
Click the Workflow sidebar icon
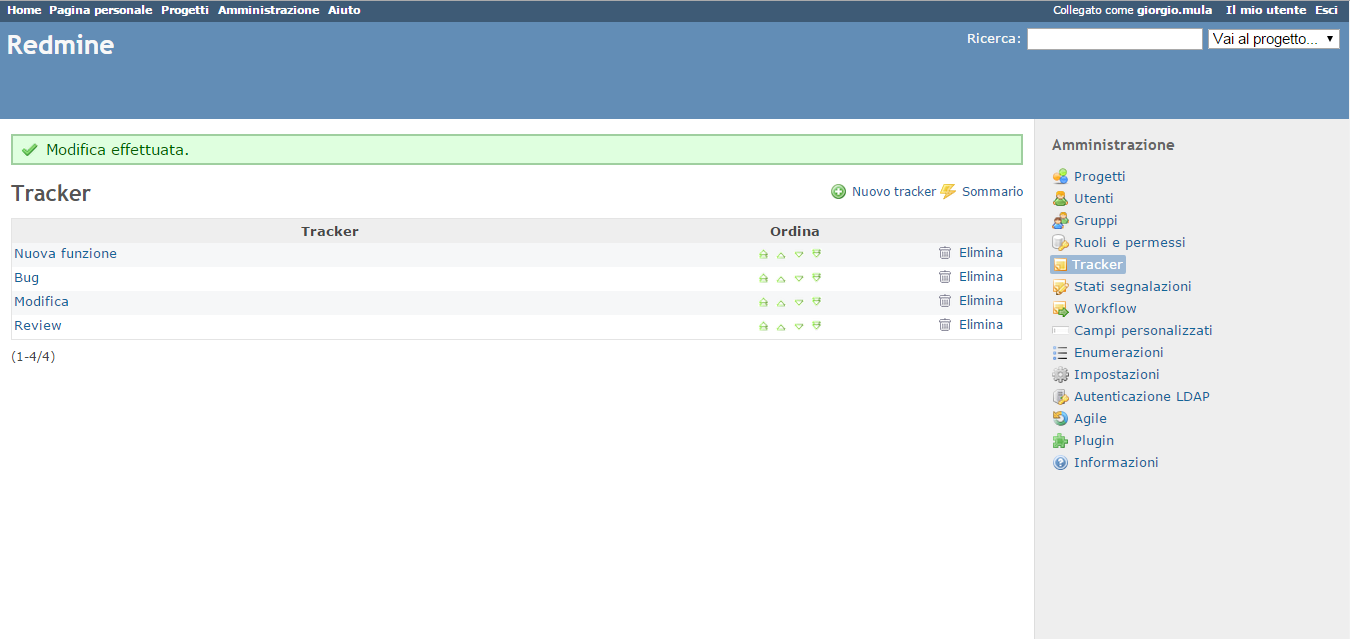(1060, 309)
